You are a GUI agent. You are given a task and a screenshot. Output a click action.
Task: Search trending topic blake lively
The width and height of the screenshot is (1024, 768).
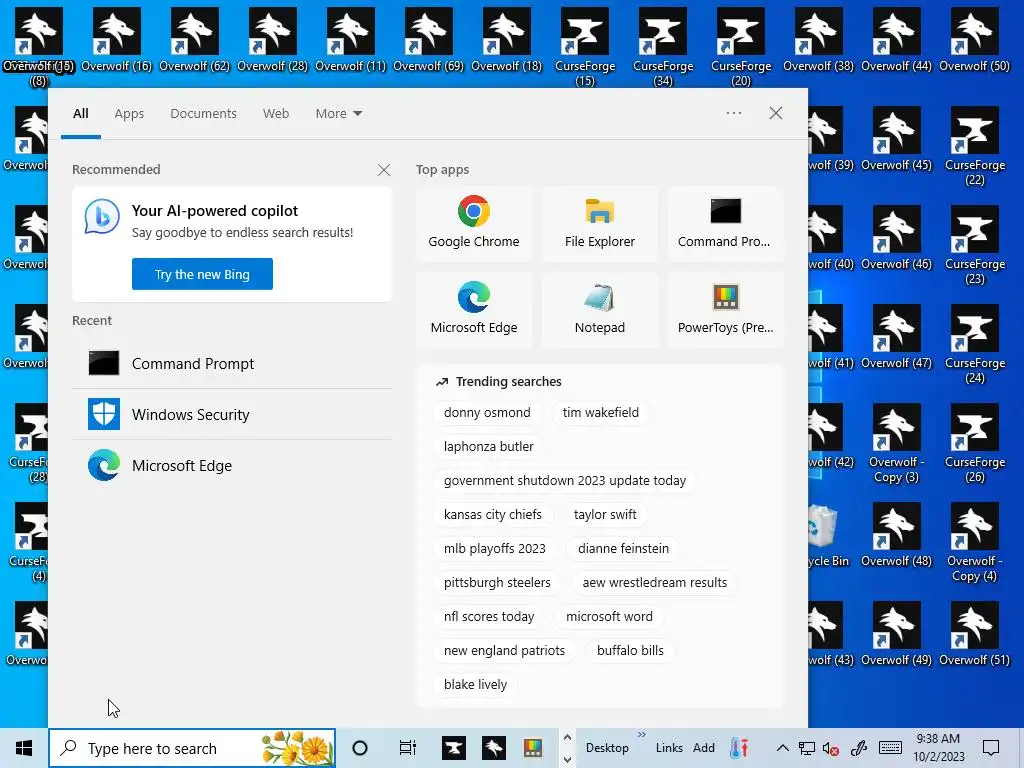click(475, 684)
